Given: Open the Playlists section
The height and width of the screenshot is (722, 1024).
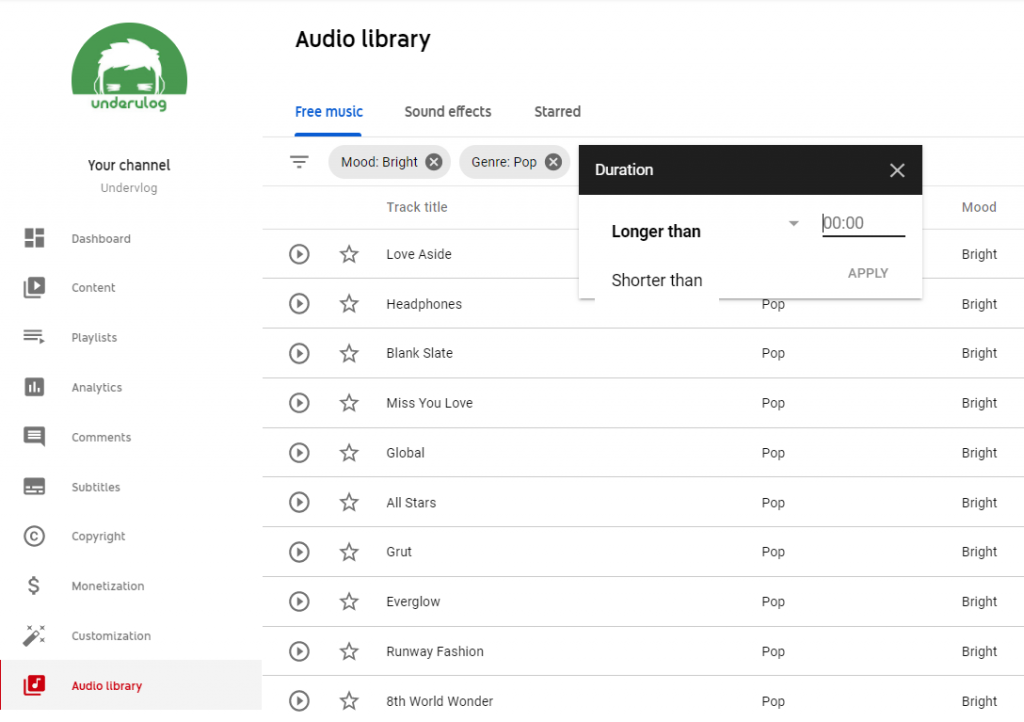Looking at the screenshot, I should click(x=94, y=337).
